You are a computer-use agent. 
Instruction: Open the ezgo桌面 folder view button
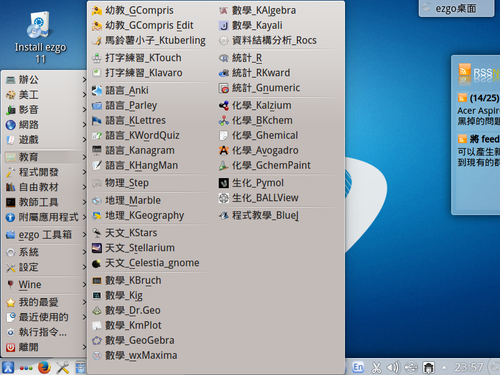coord(456,8)
